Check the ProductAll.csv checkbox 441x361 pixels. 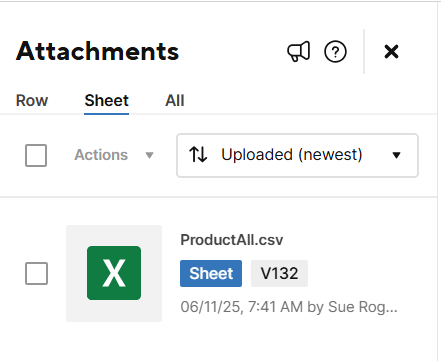tap(36, 273)
